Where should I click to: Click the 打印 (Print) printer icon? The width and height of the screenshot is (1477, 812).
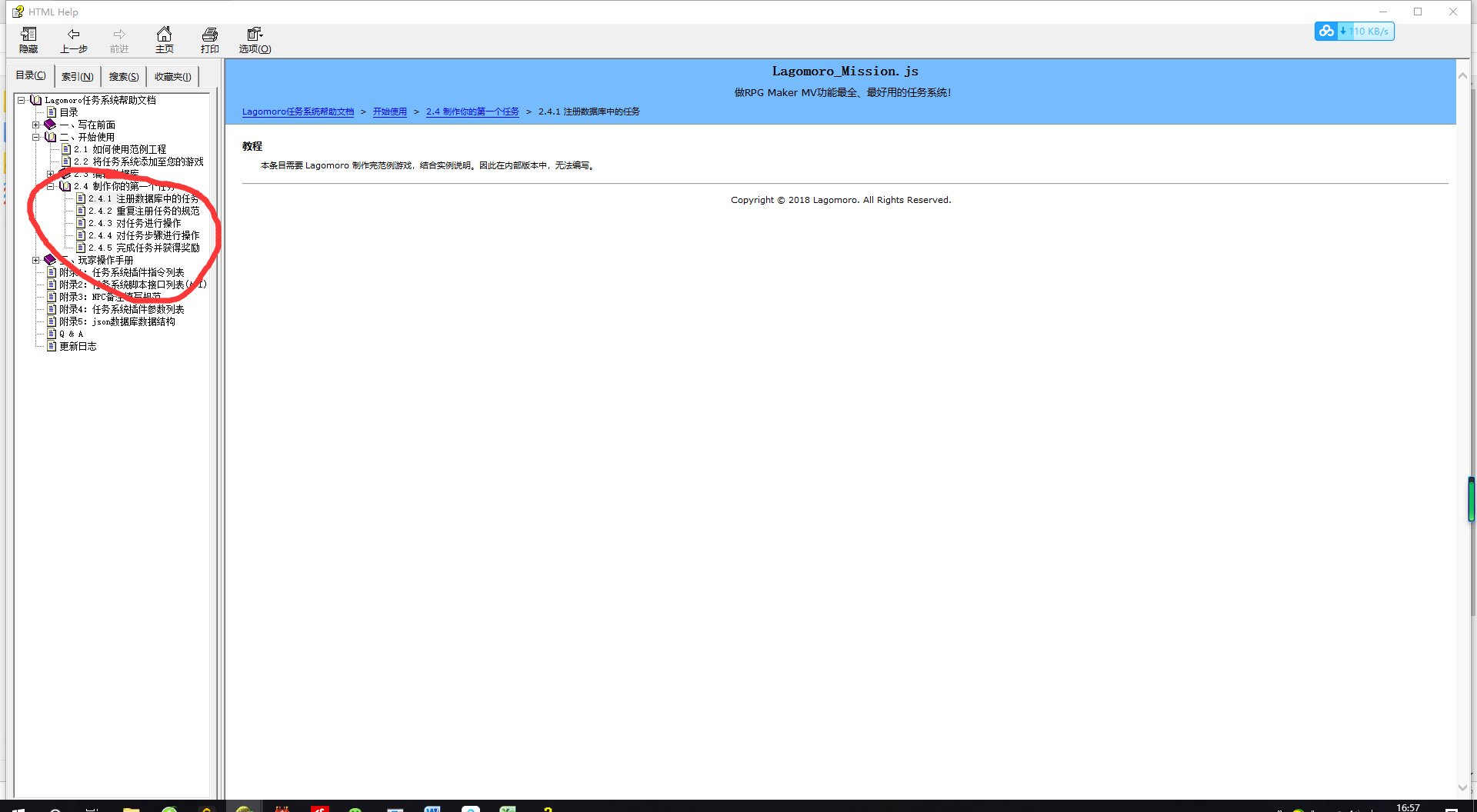(x=210, y=34)
